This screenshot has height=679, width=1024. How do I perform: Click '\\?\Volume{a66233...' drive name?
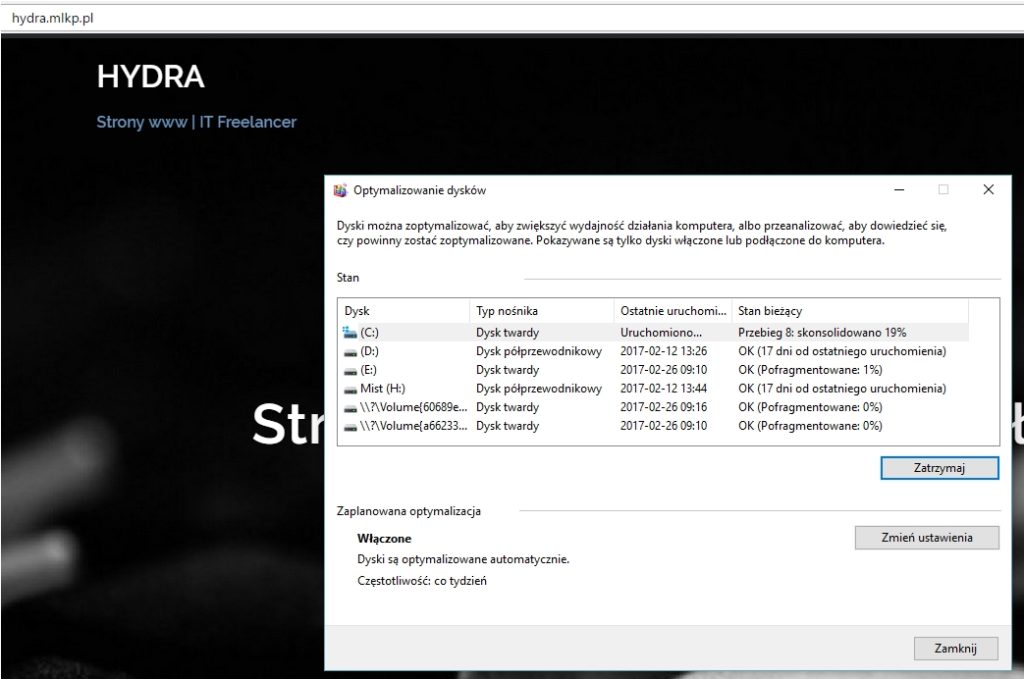point(413,426)
